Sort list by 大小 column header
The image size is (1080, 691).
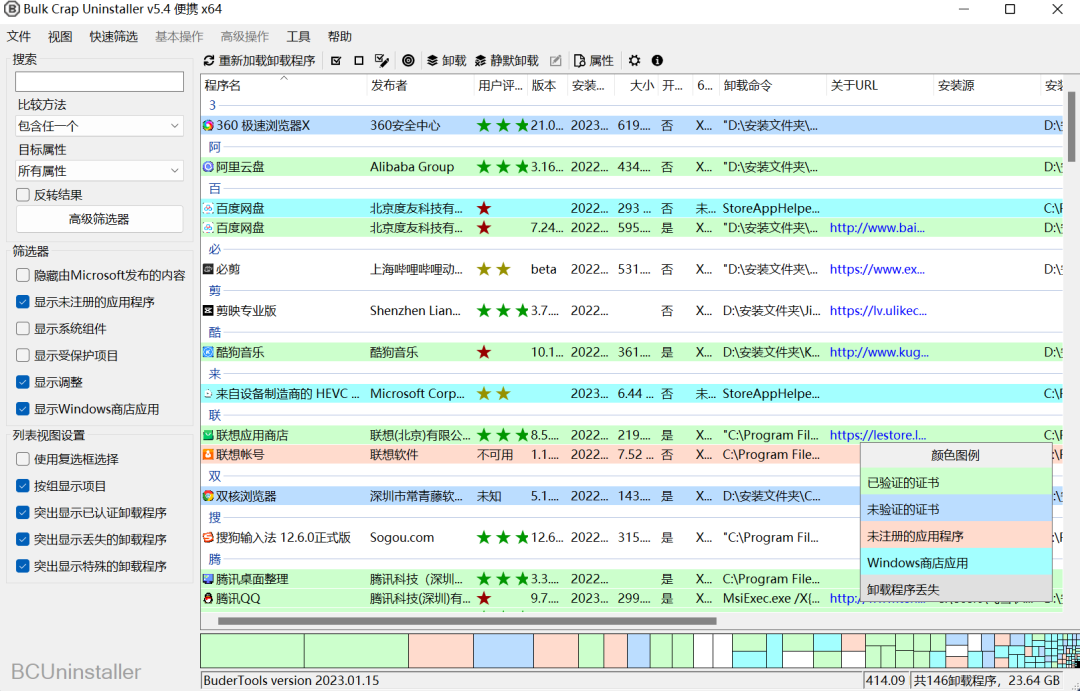(x=635, y=85)
